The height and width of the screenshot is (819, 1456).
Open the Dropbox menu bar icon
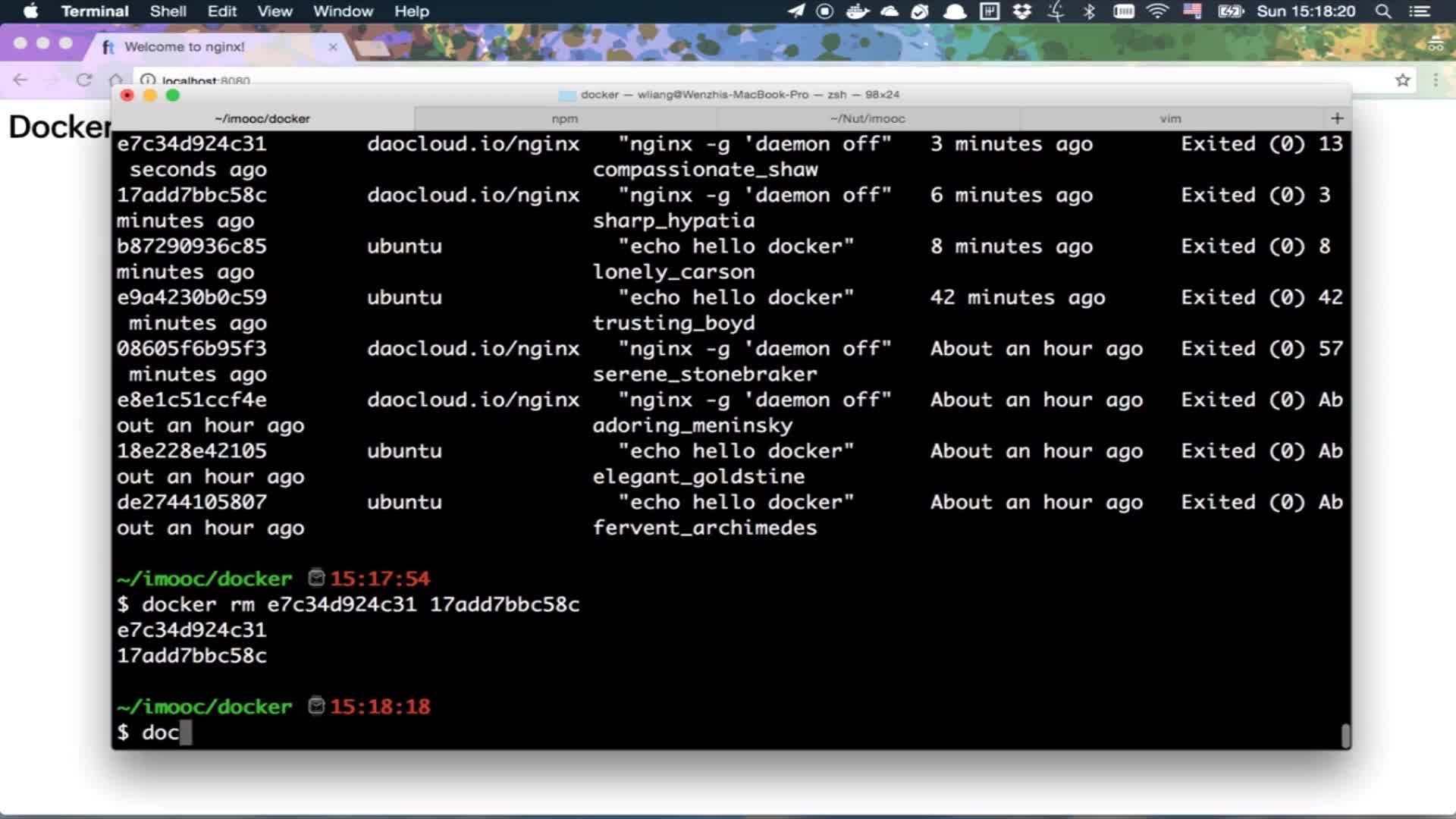point(1022,11)
